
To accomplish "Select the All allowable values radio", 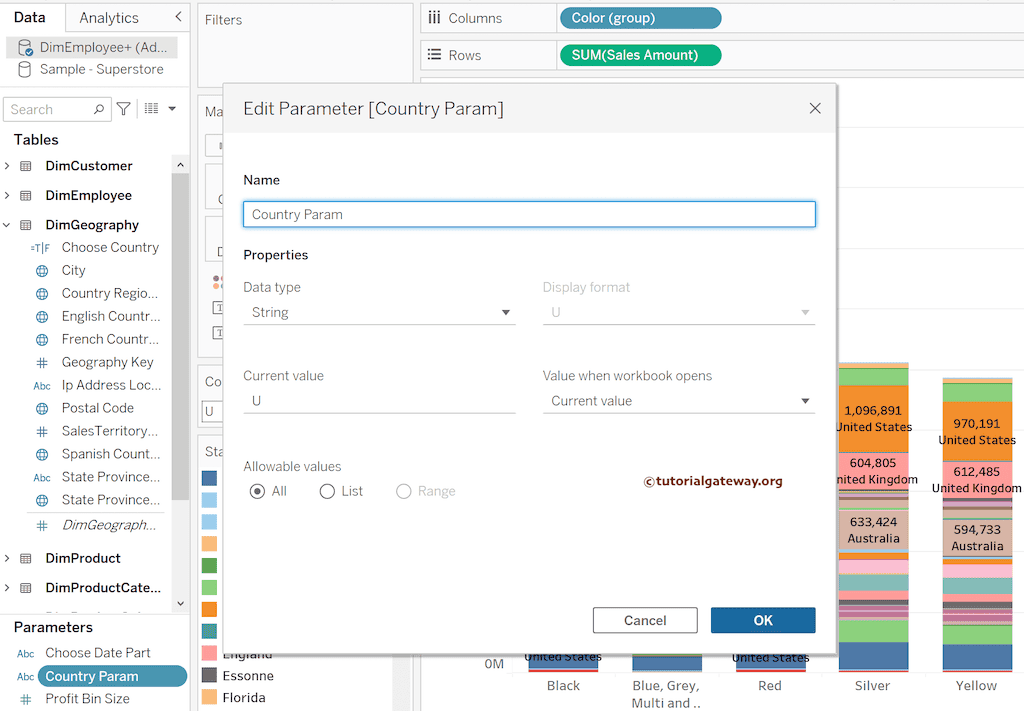I will pyautogui.click(x=257, y=491).
